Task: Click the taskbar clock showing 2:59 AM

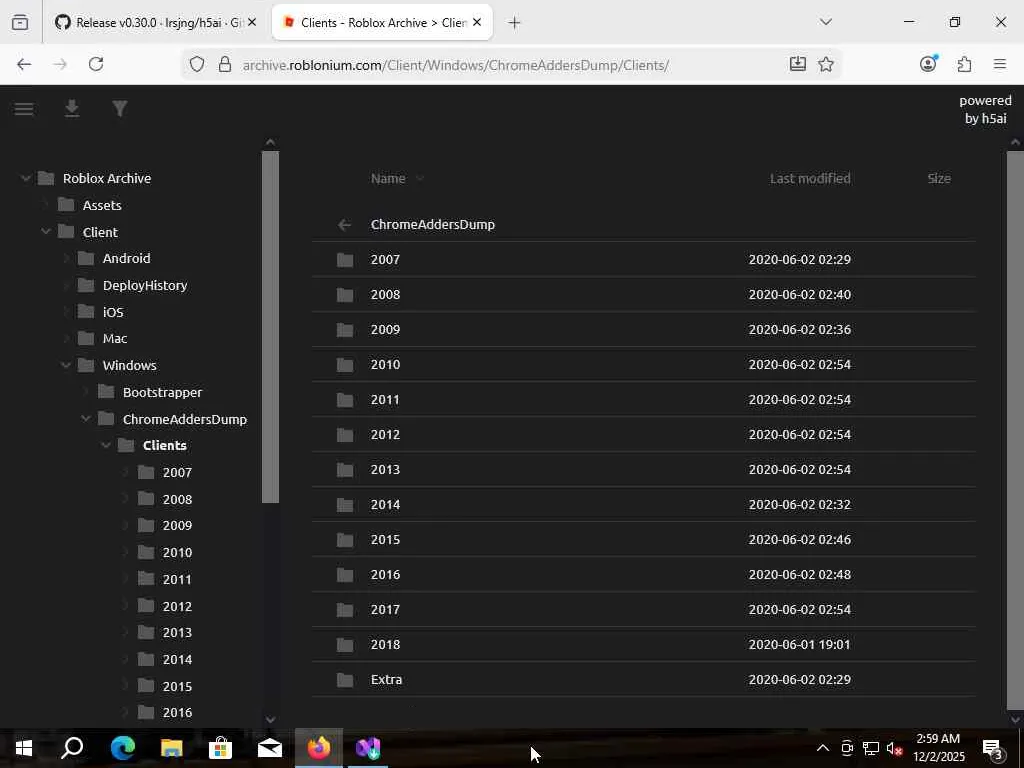Action: [938, 748]
